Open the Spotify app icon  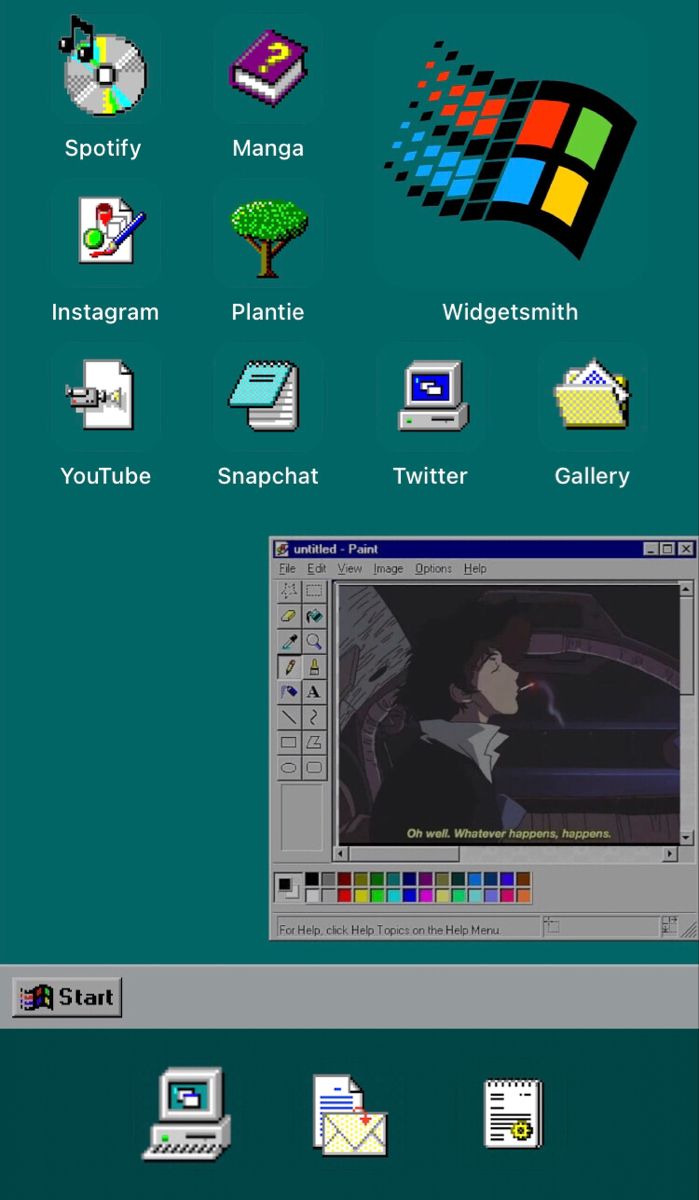pyautogui.click(x=103, y=72)
